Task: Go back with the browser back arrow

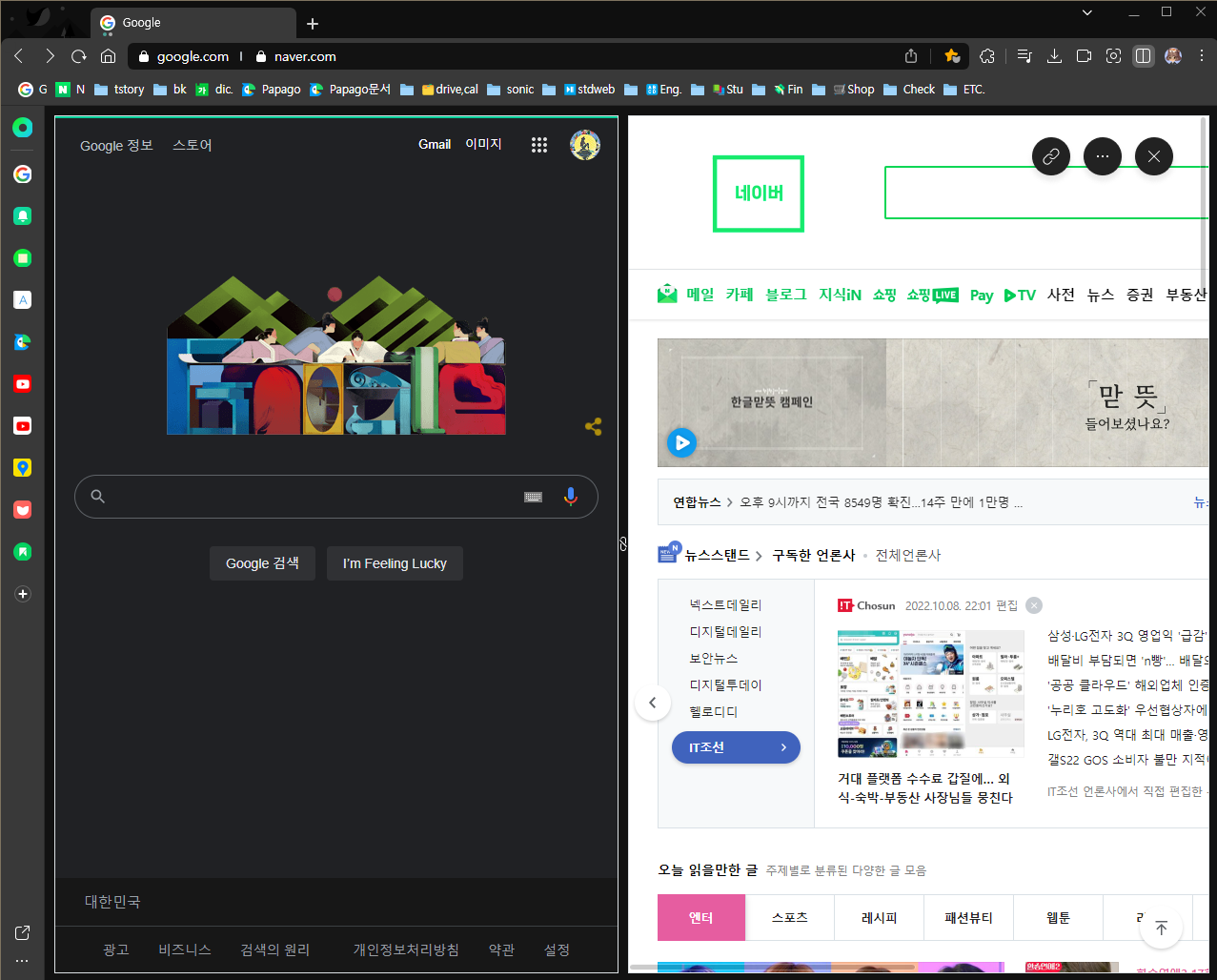Action: tap(20, 56)
